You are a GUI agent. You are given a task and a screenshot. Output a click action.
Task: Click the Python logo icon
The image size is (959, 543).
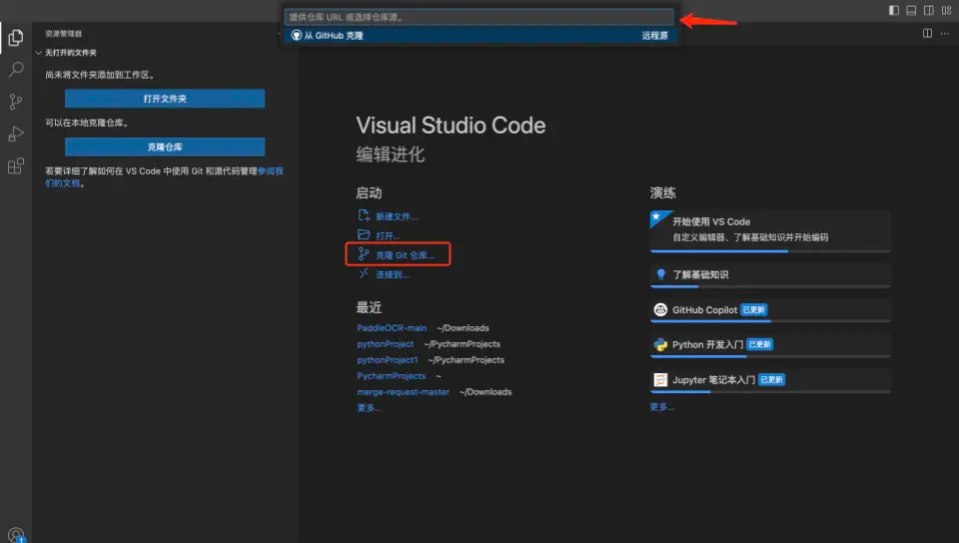[661, 344]
